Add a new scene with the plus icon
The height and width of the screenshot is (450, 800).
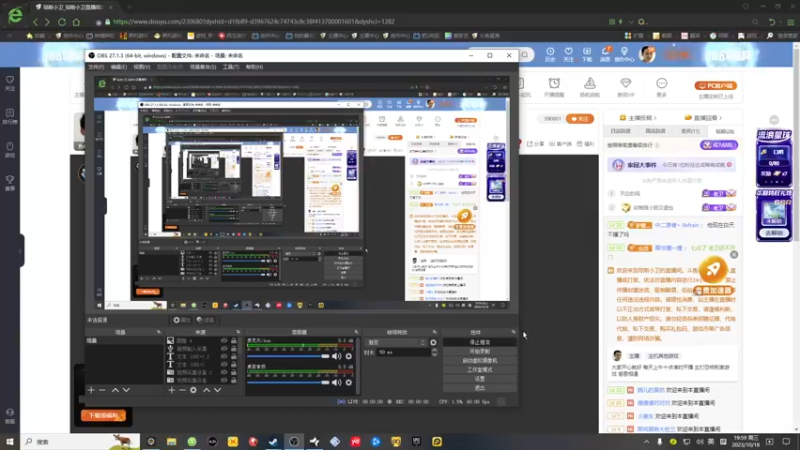[x=91, y=390]
